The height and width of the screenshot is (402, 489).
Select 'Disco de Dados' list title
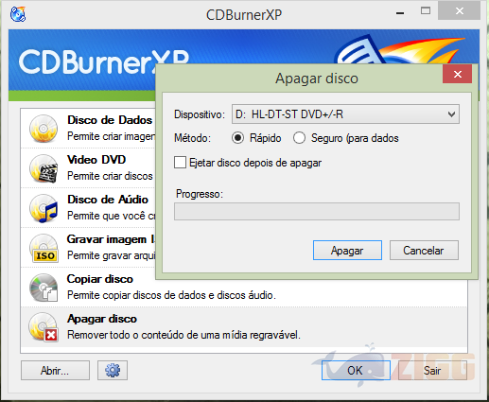pos(110,120)
